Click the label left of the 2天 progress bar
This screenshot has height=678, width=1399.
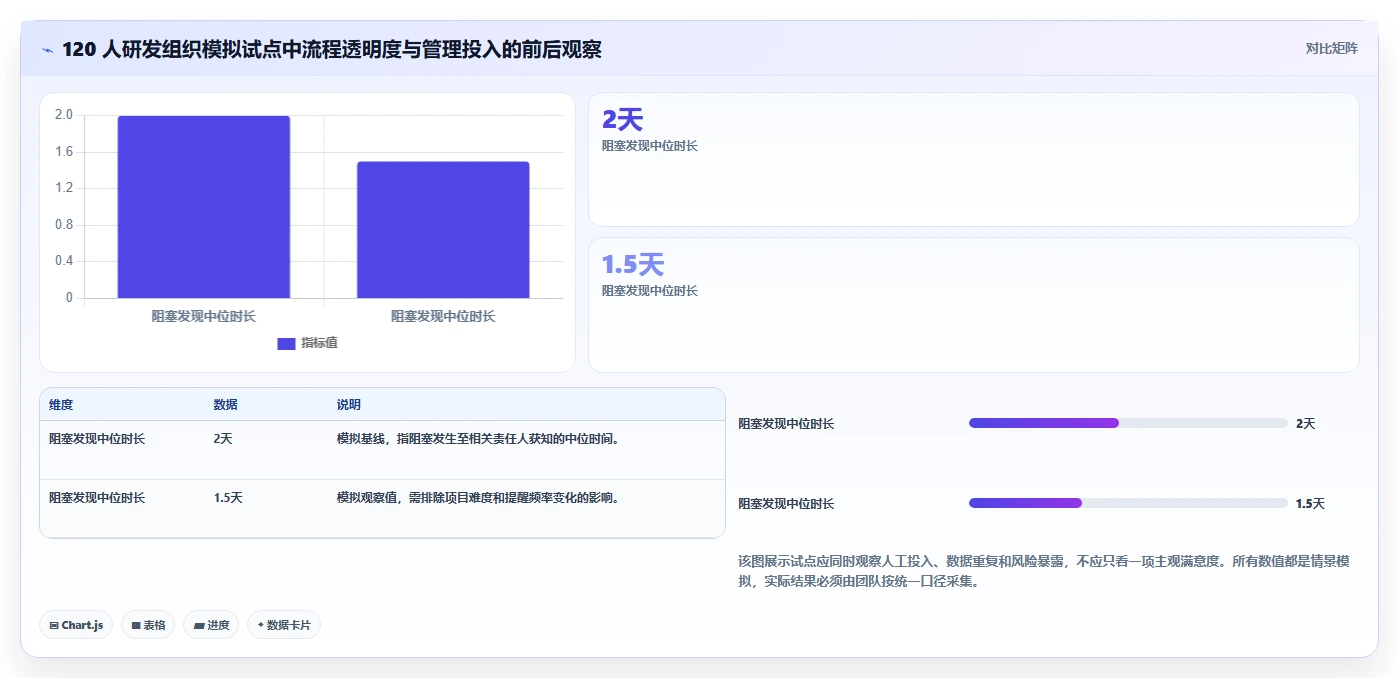click(x=786, y=424)
